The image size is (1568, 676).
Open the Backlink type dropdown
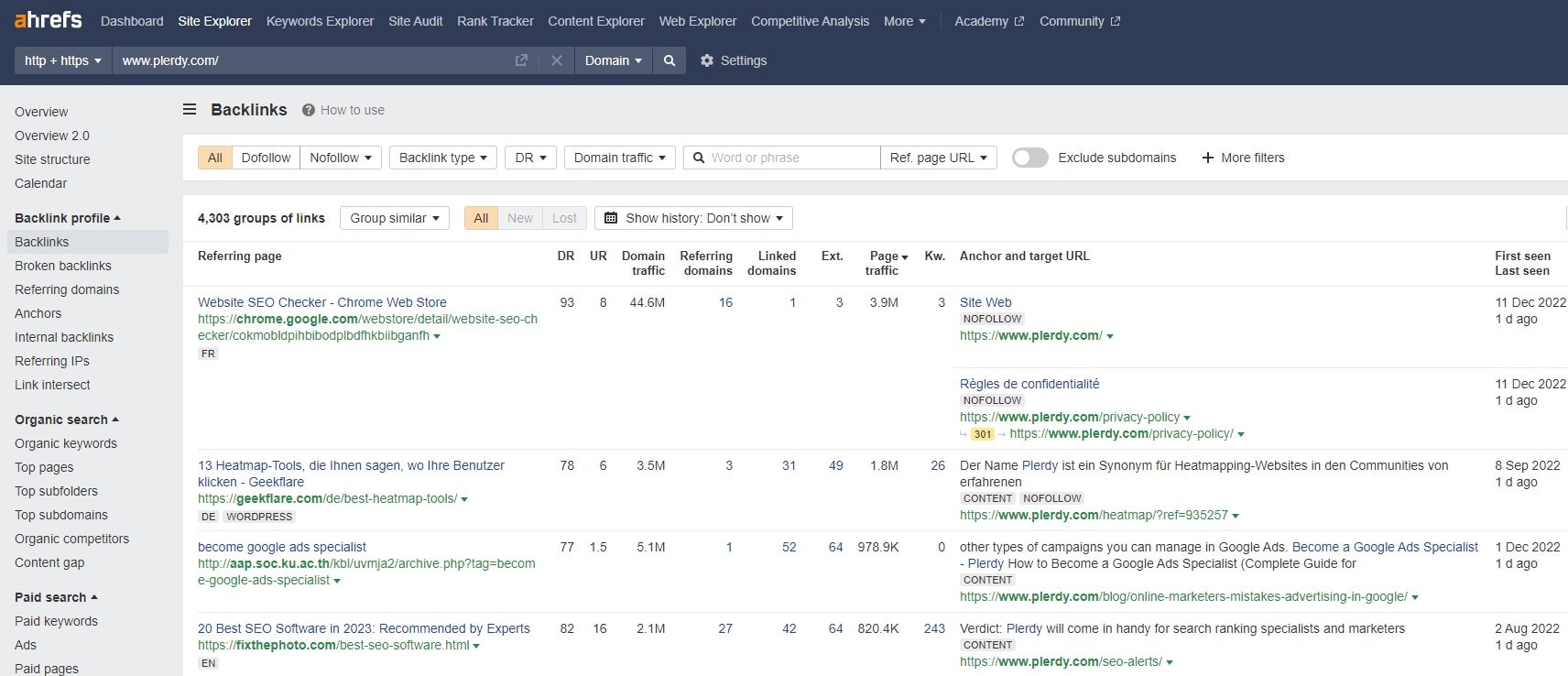click(x=443, y=158)
